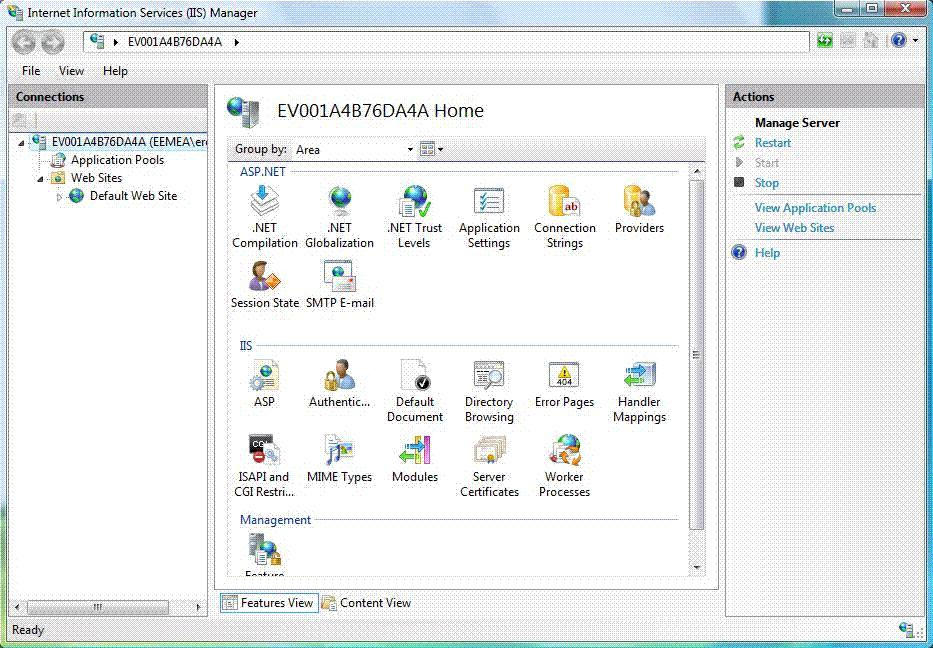
Task: Select Web Sites in Connections tree
Action: [96, 178]
